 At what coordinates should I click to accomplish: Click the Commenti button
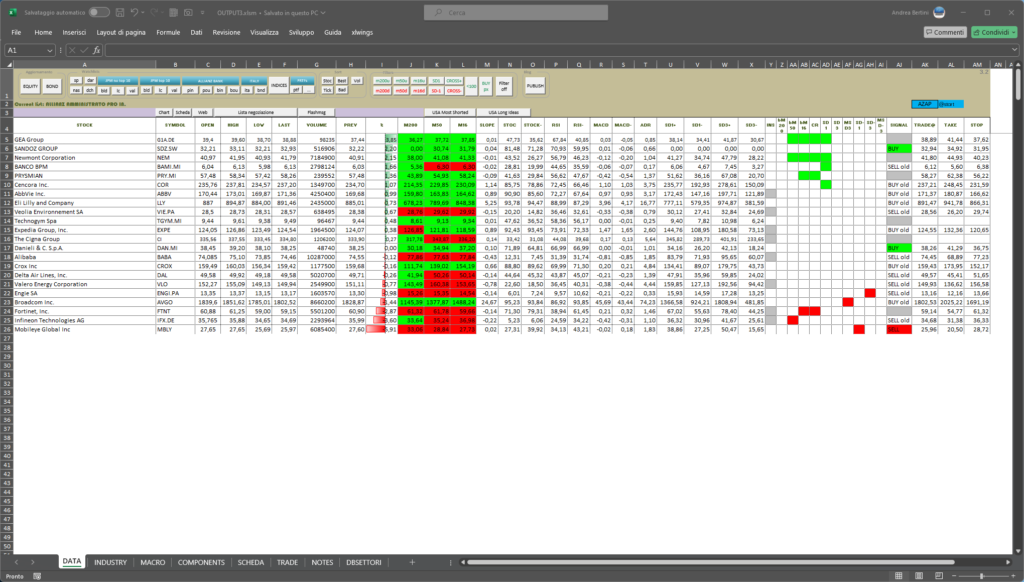[945, 32]
